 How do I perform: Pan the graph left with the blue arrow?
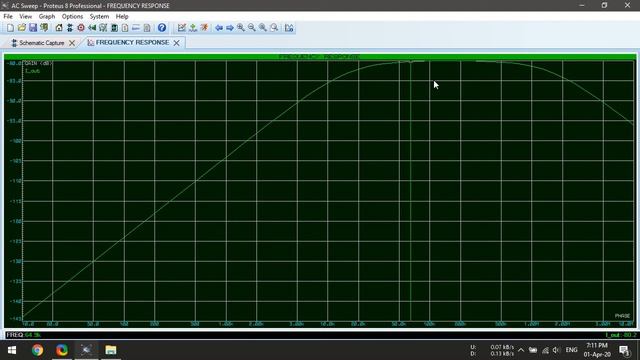click(x=219, y=28)
